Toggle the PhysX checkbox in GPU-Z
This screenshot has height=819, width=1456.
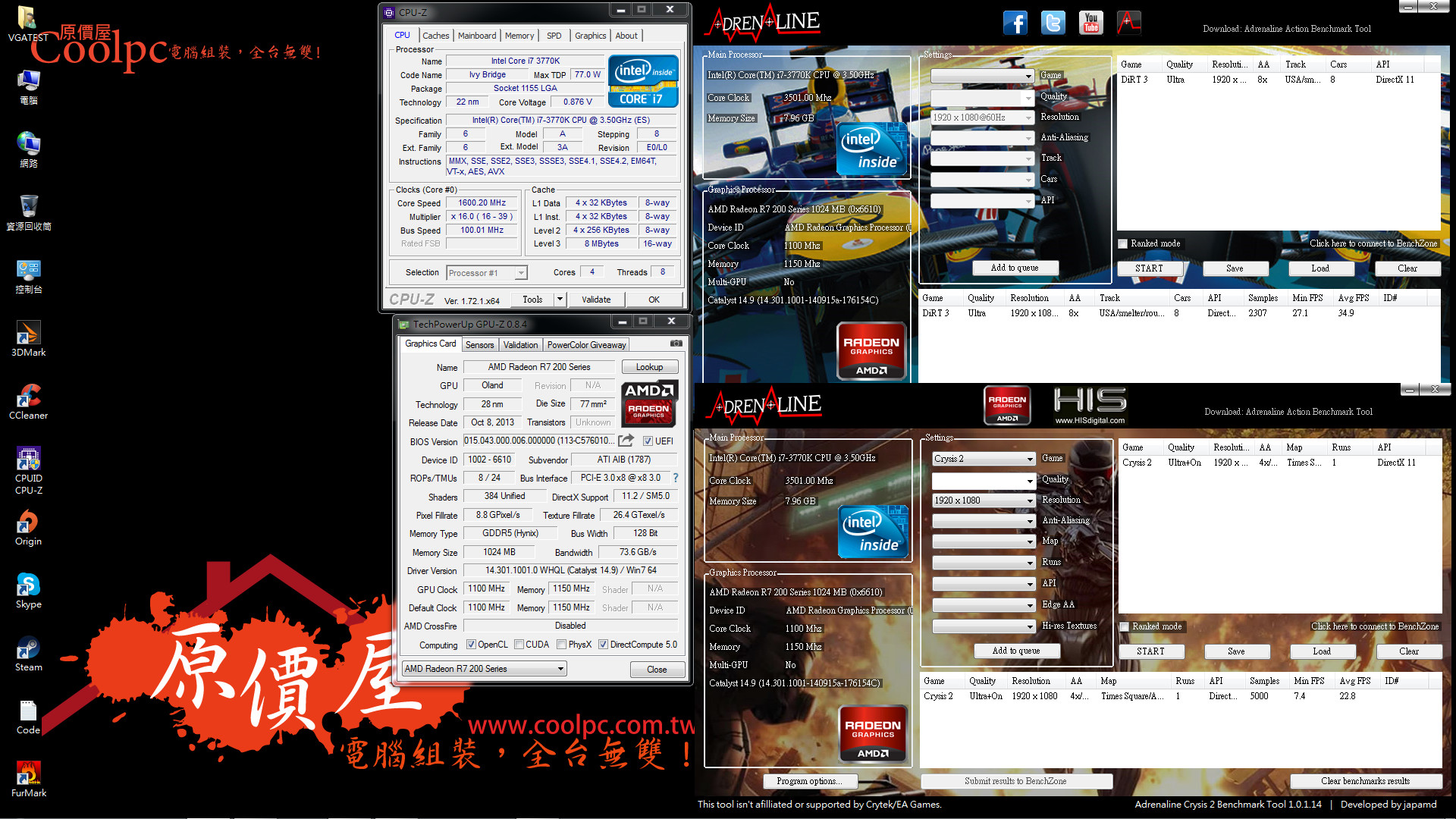561,645
